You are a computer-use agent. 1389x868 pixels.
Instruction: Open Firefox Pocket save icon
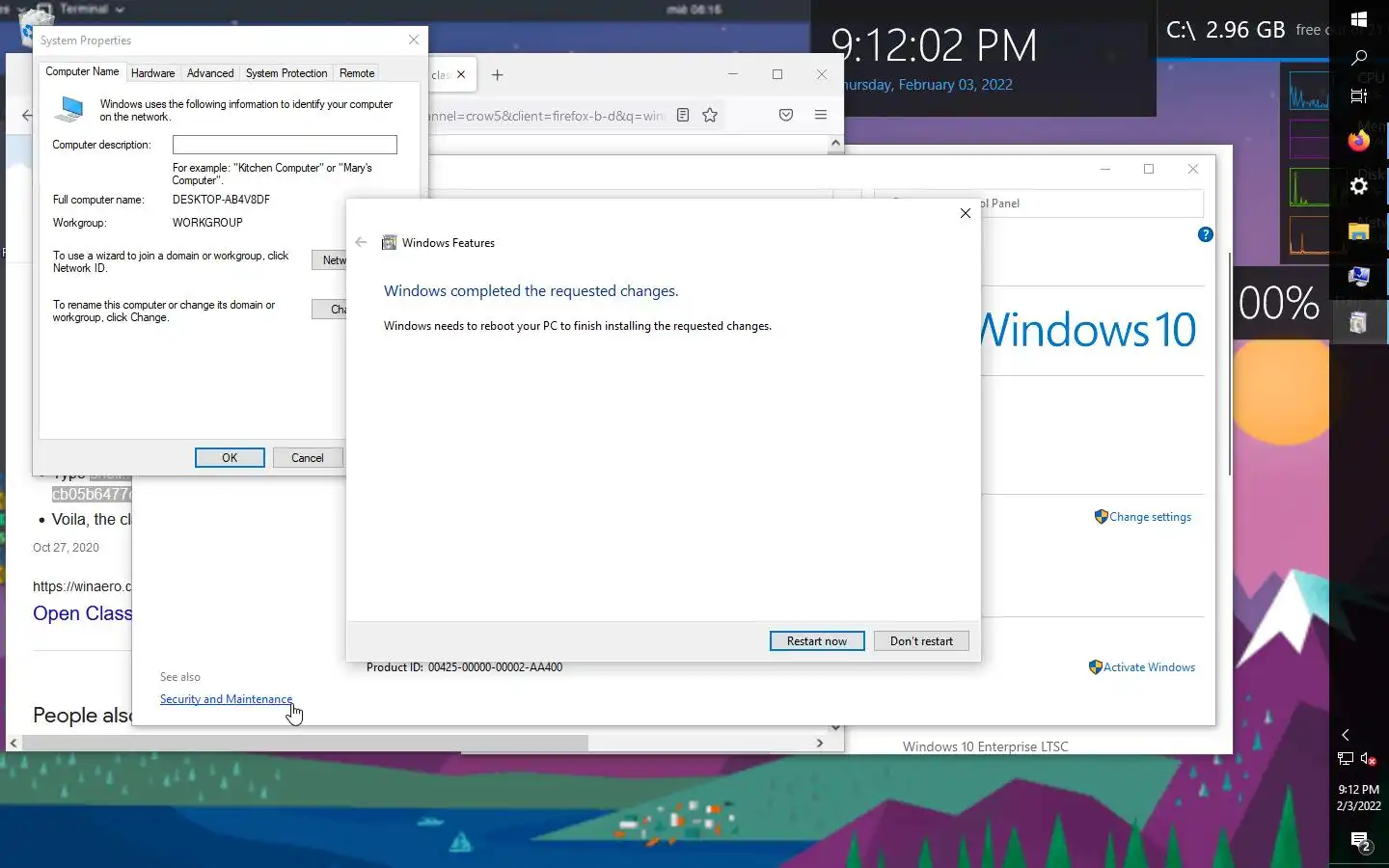[x=786, y=115]
